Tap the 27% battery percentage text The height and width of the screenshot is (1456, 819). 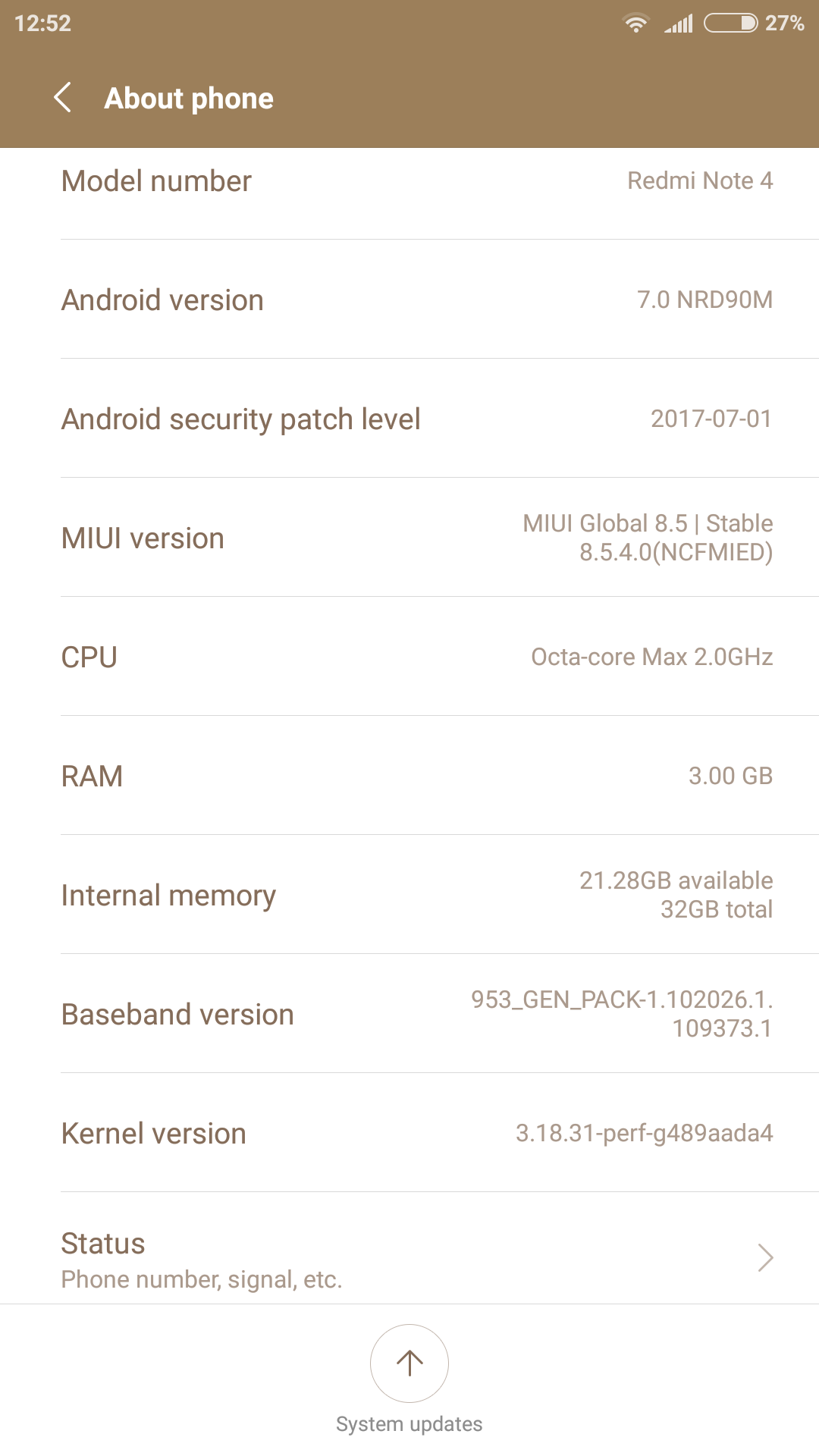[x=784, y=24]
